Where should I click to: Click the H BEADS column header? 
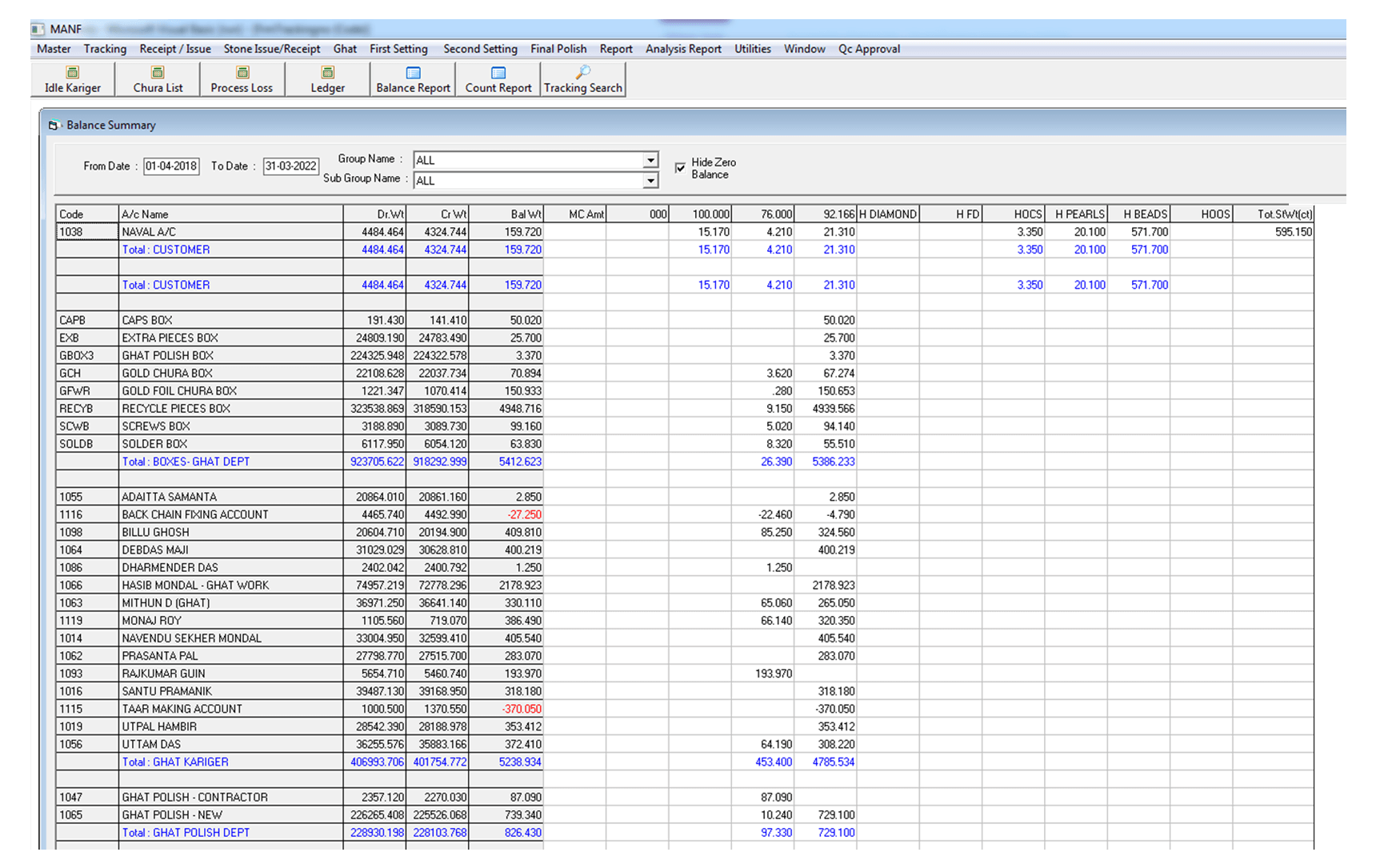pyautogui.click(x=1138, y=214)
